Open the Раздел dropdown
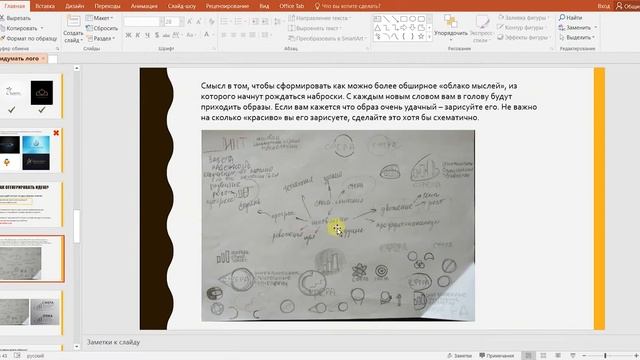The image size is (640, 360). [100, 38]
